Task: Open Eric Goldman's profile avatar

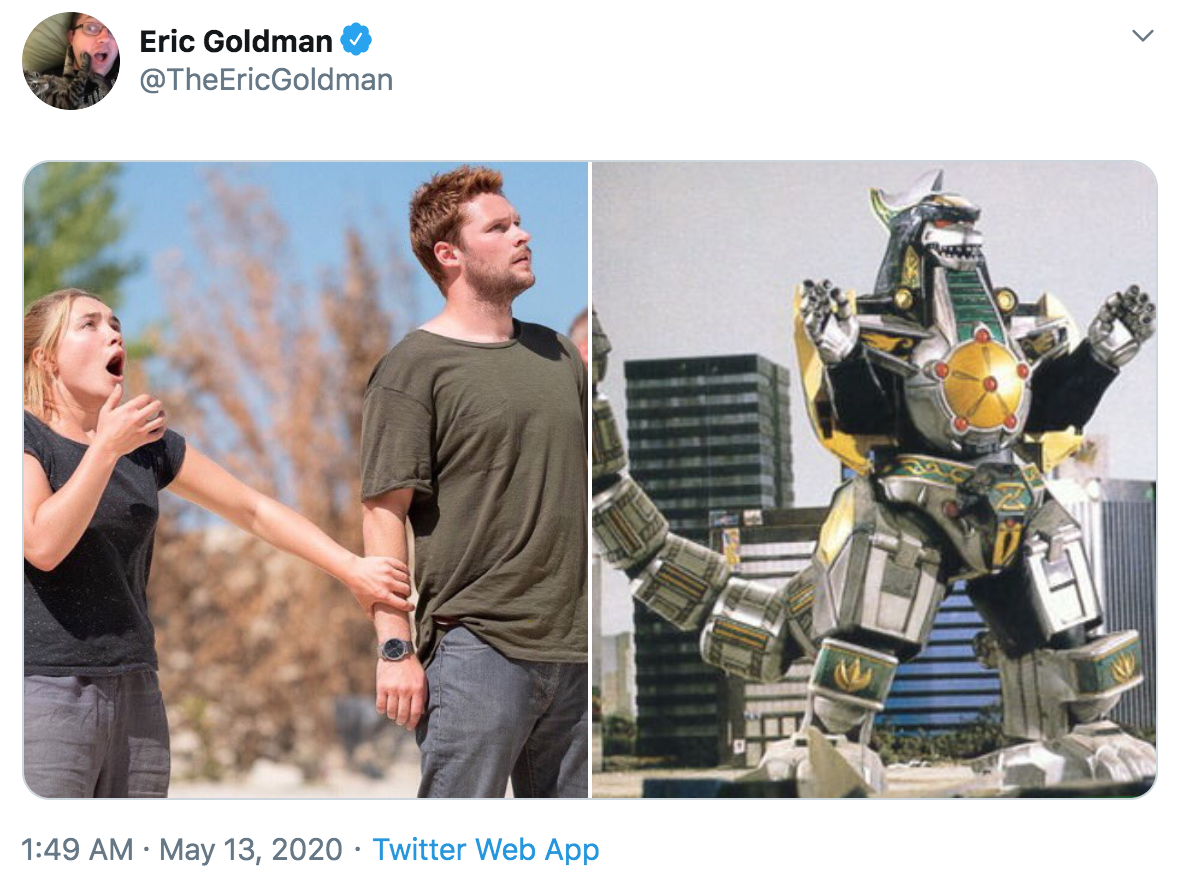Action: click(71, 61)
